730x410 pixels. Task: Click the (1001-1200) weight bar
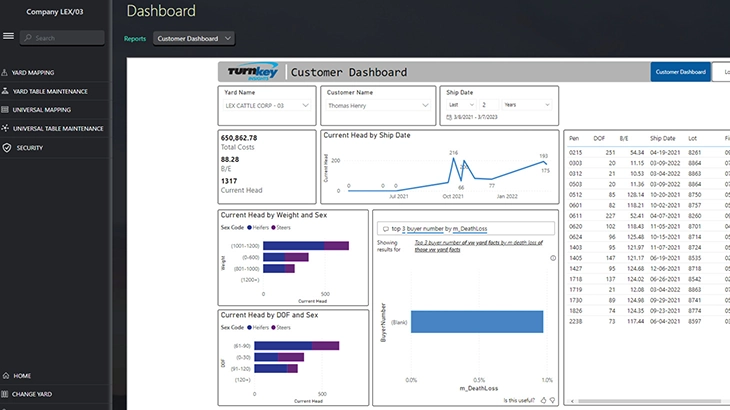click(306, 246)
